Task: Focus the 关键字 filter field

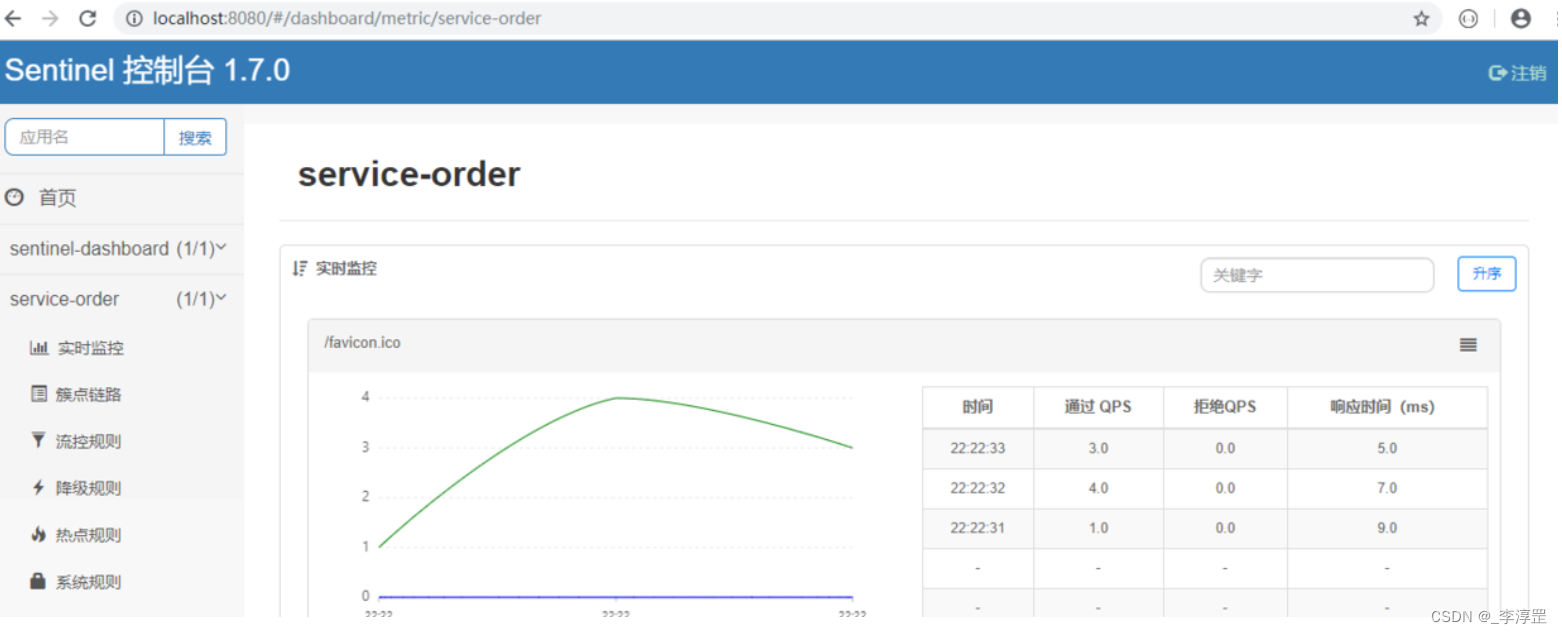Action: 1317,275
